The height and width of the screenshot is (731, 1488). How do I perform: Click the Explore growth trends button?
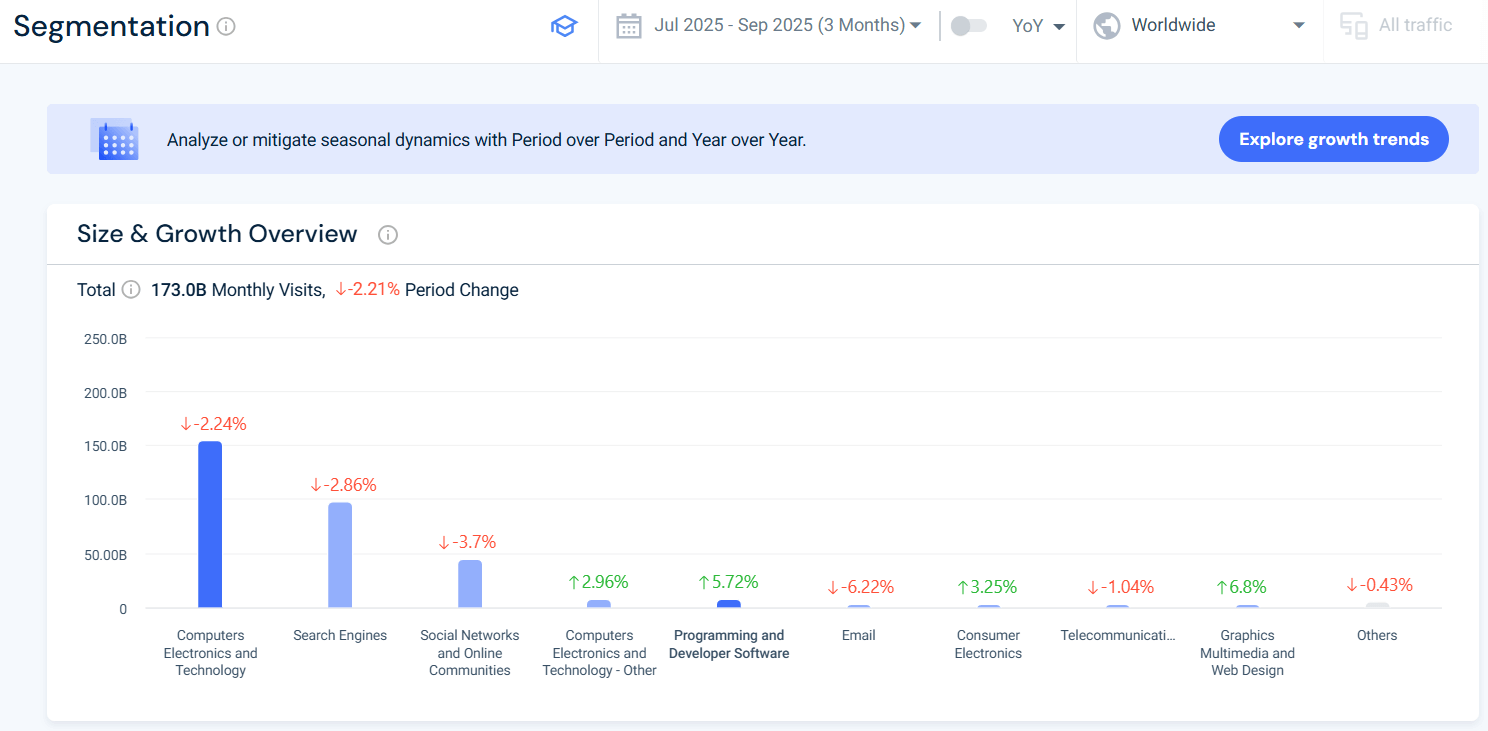tap(1333, 139)
